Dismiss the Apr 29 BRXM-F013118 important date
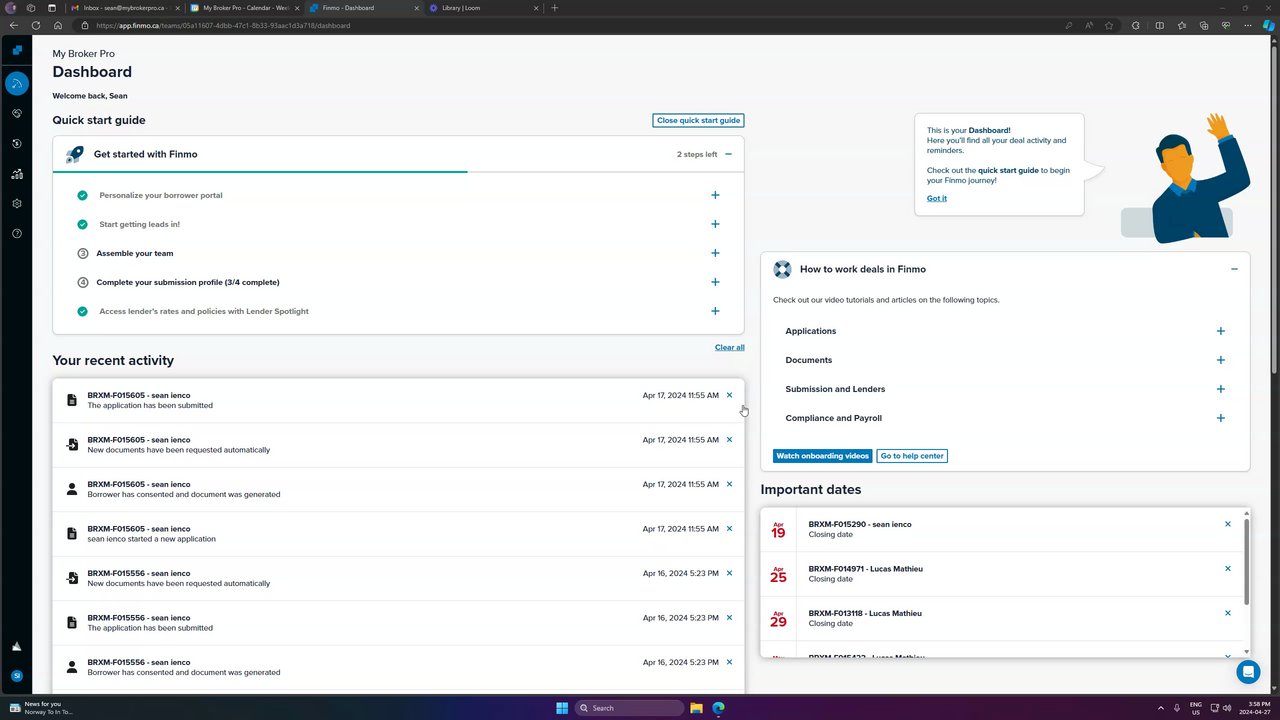This screenshot has height=720, width=1280. tap(1228, 613)
